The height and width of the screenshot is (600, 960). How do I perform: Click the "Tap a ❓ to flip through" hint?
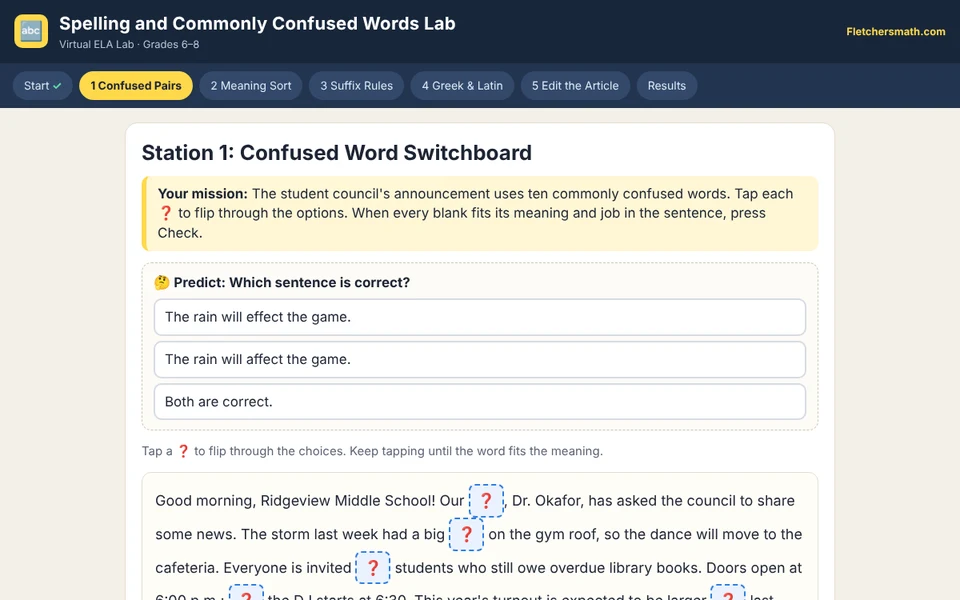372,451
